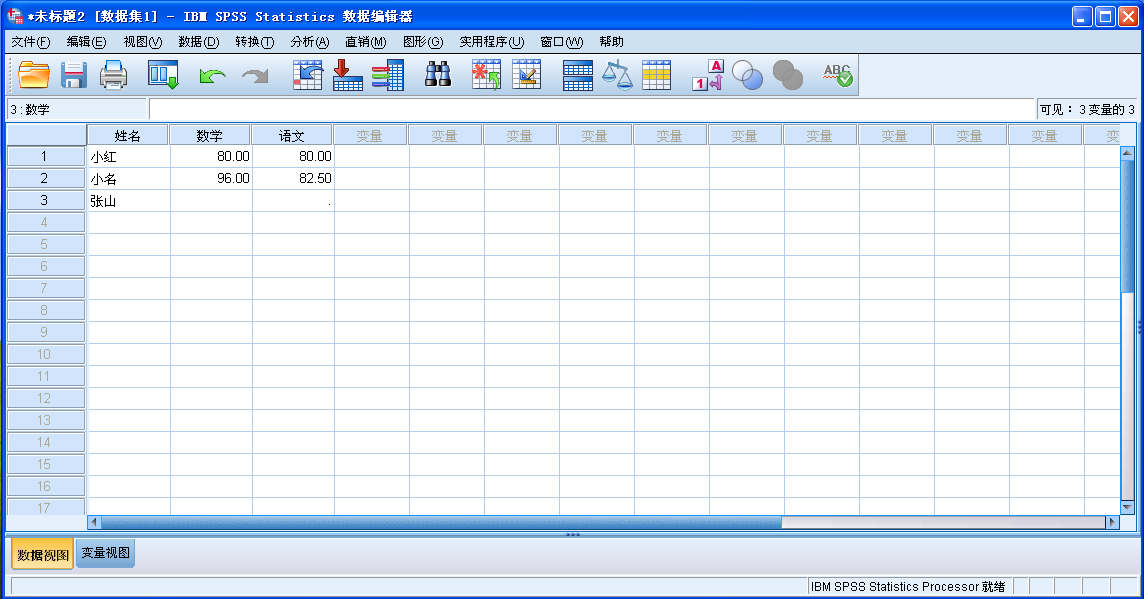1144x599 pixels.
Task: Select the 数学 column header
Action: point(209,135)
